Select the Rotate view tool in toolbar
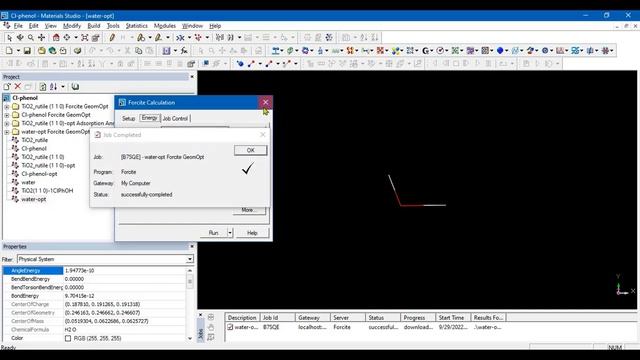 [20, 38]
